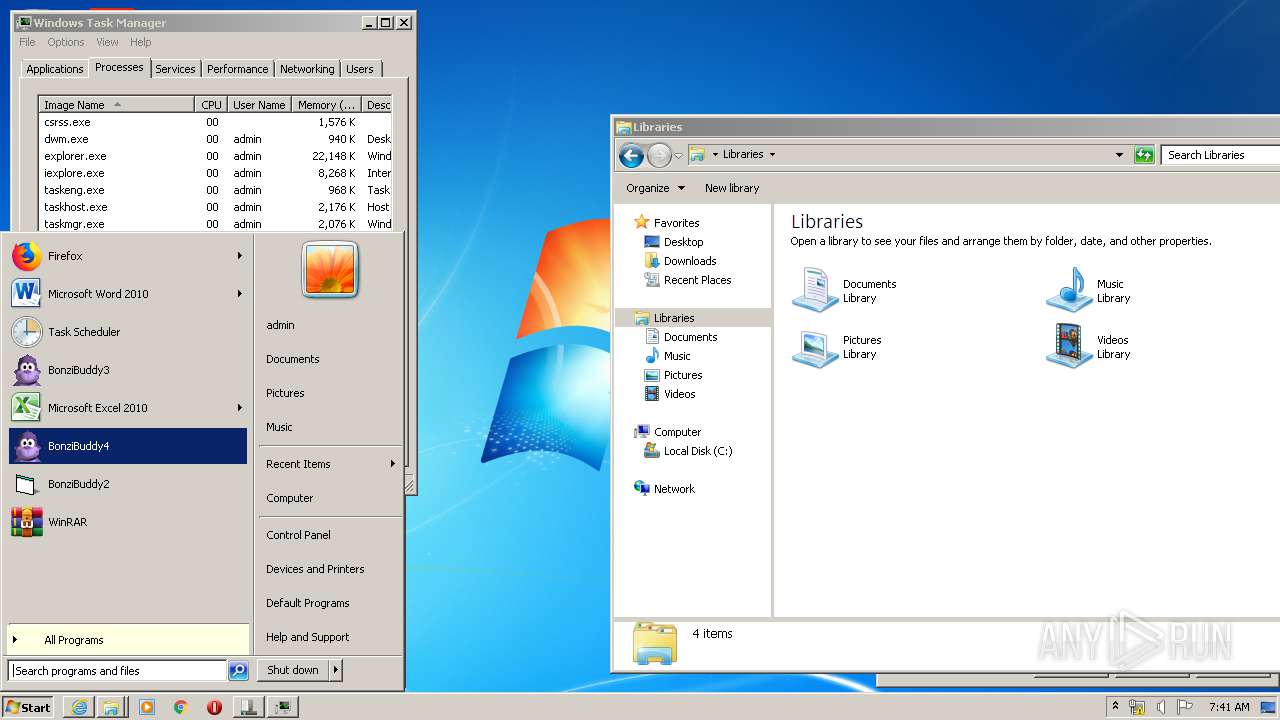The width and height of the screenshot is (1280, 720).
Task: Open the Documents library icon in Libraries
Action: 814,291
